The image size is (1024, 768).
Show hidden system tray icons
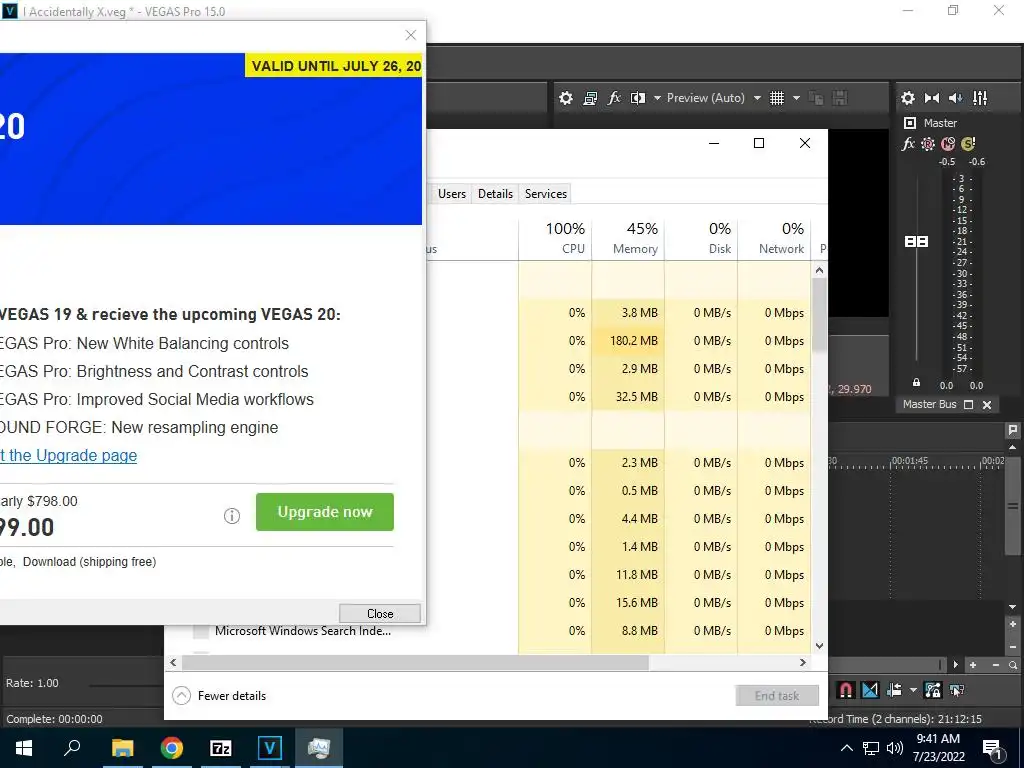coord(846,748)
